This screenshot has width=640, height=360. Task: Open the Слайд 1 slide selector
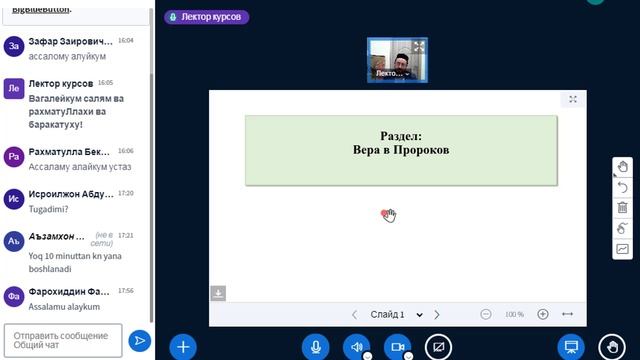point(396,315)
